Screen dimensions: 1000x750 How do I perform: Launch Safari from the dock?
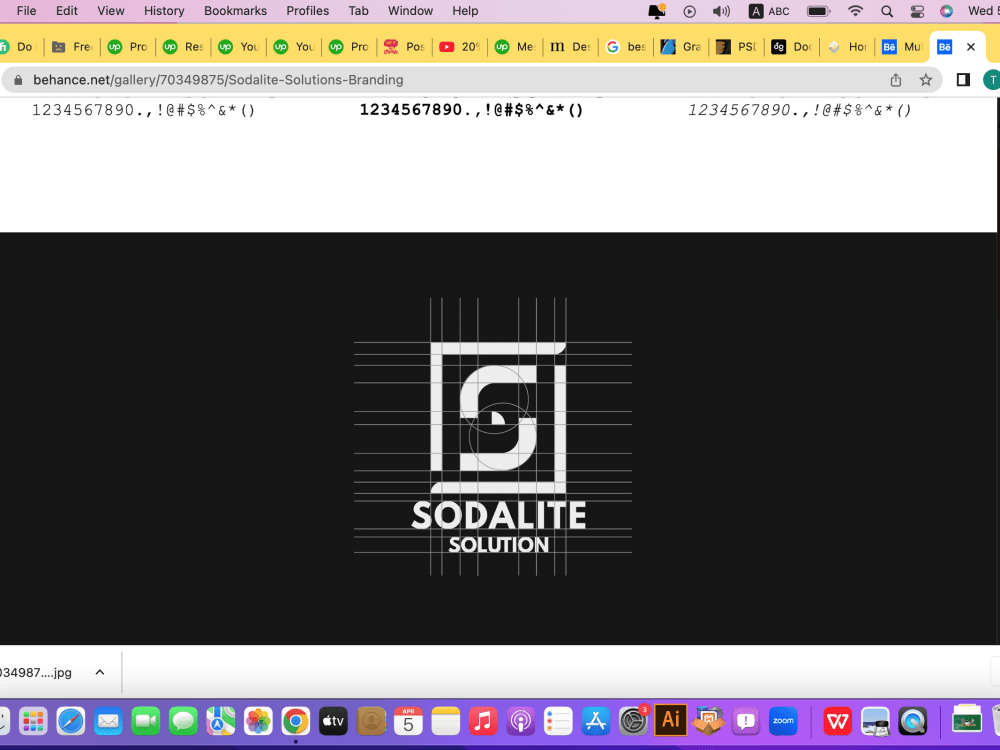coord(71,721)
